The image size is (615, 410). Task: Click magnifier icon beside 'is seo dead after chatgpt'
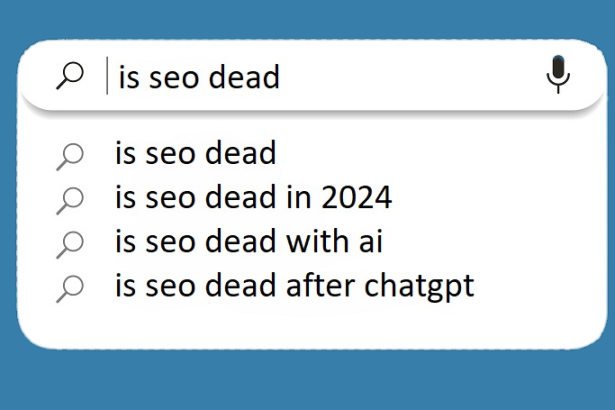[70, 289]
